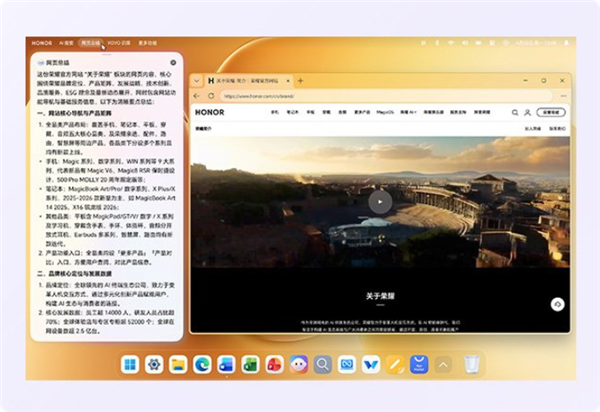Open the notification bell in top bar
Image resolution: width=600 pixels, height=412 pixels.
click(x=567, y=43)
